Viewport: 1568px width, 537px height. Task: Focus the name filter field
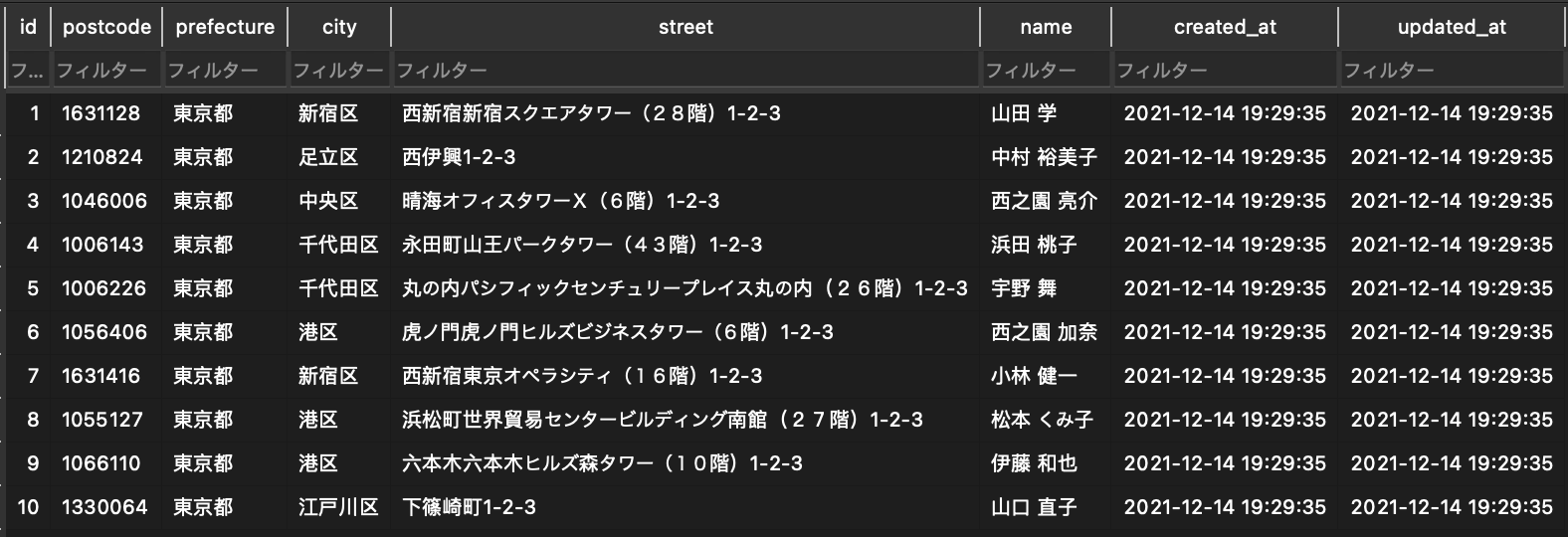point(1046,71)
